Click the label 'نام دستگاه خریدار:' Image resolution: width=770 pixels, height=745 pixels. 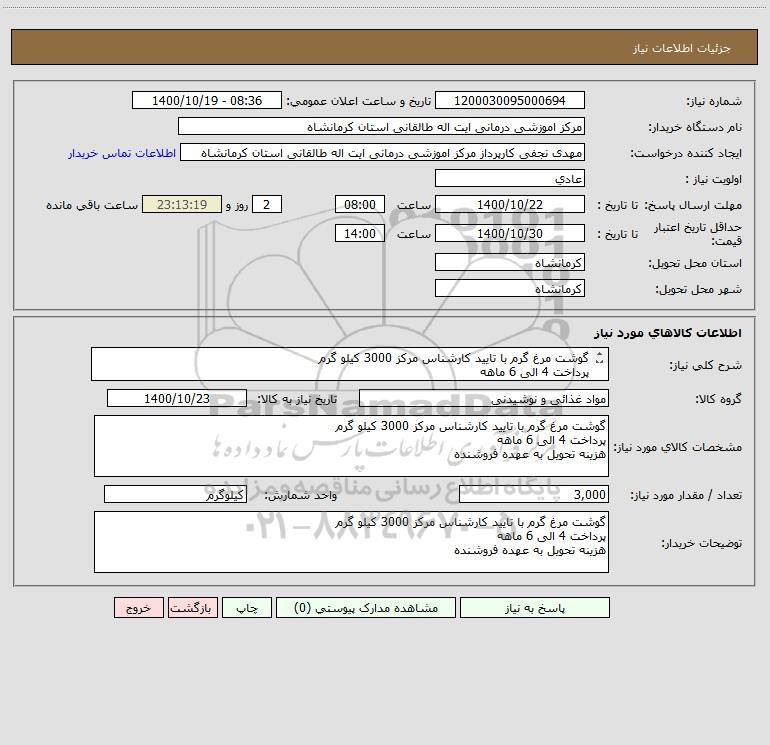click(x=695, y=127)
